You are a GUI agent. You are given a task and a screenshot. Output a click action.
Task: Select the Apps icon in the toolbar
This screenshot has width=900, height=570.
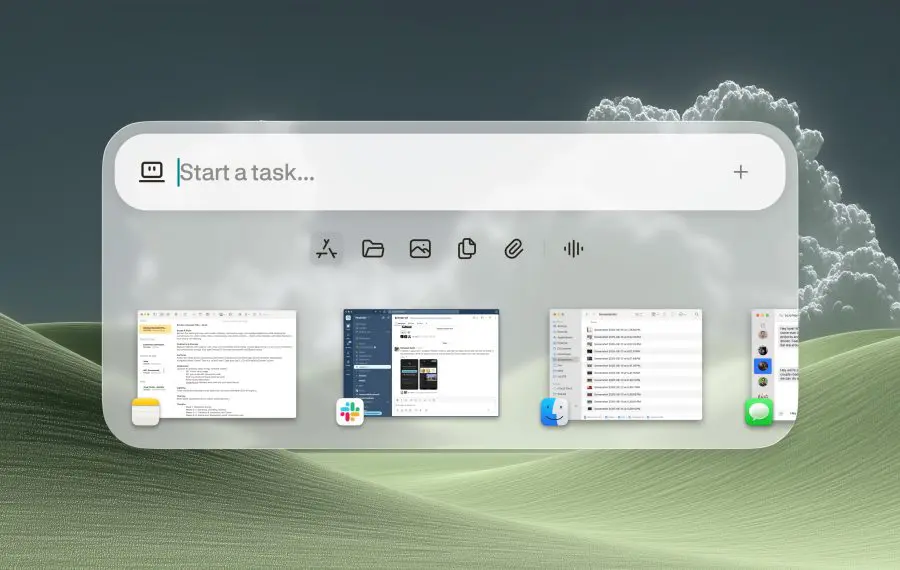[x=327, y=250]
